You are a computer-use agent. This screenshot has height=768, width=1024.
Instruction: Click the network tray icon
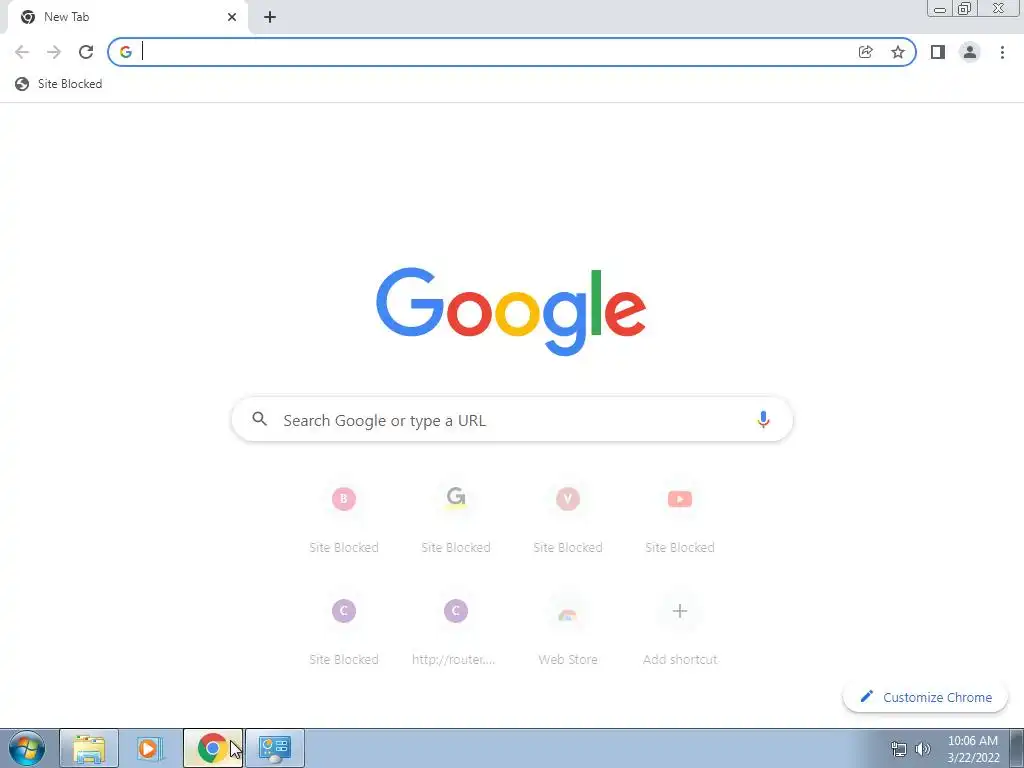point(899,749)
